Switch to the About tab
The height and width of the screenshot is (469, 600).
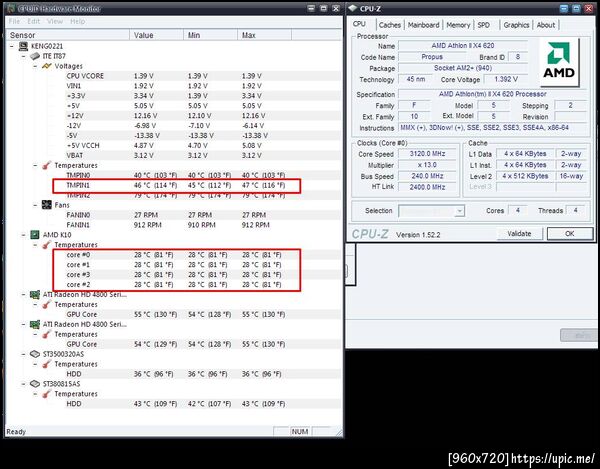tap(546, 25)
